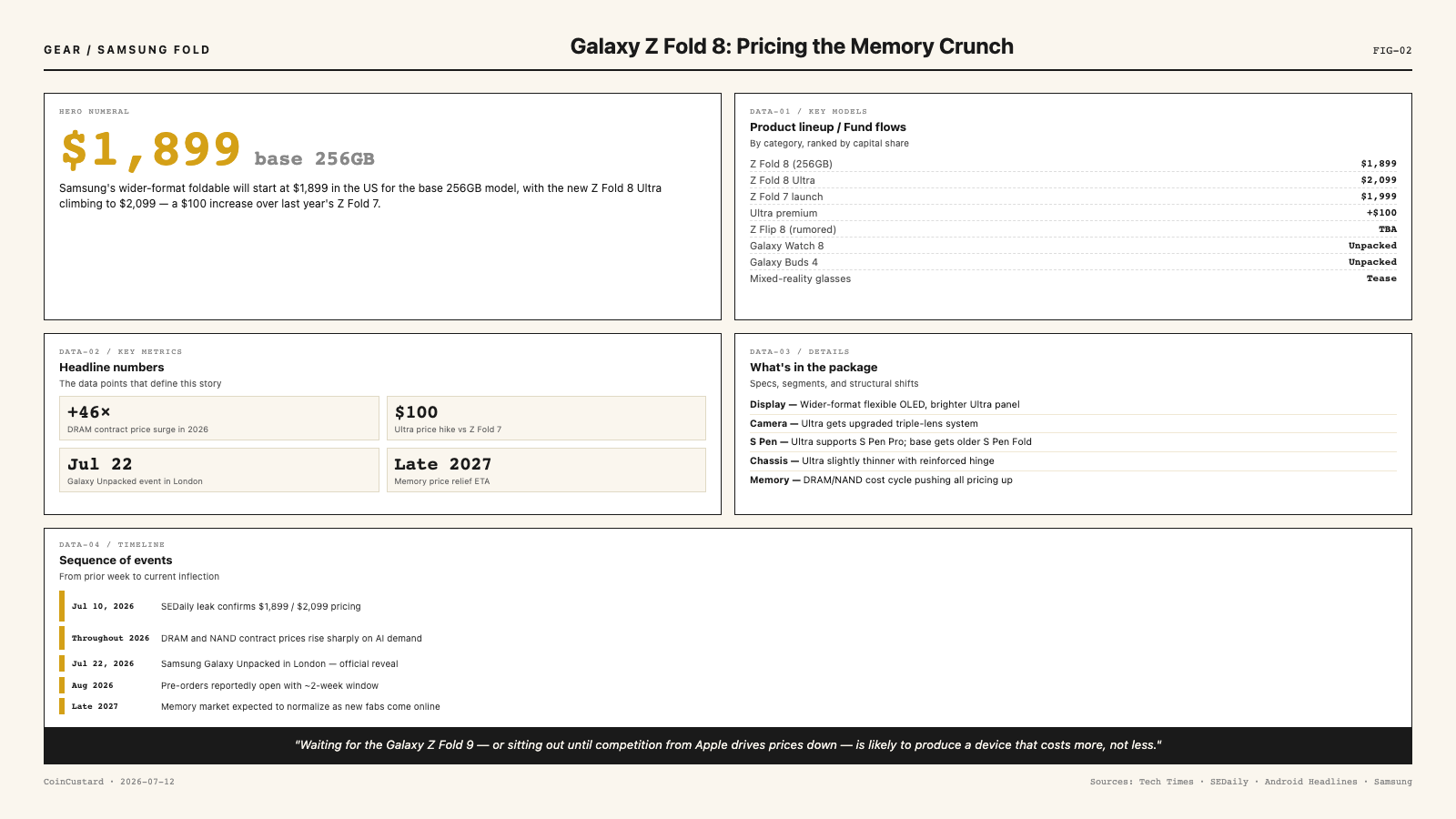Click the 'By category, ranked by capital share' subtitle
The image size is (1456, 819).
click(829, 144)
